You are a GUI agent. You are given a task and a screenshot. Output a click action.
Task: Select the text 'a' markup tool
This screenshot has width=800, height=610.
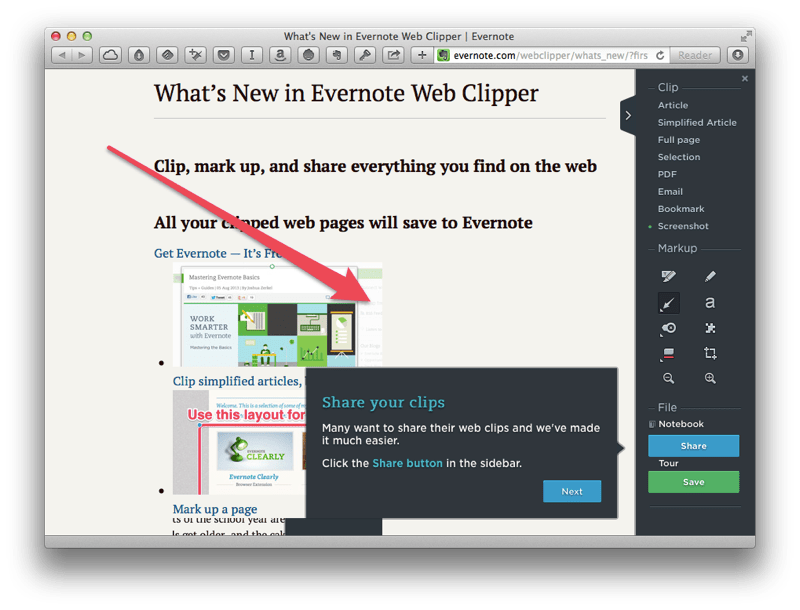pyautogui.click(x=710, y=302)
